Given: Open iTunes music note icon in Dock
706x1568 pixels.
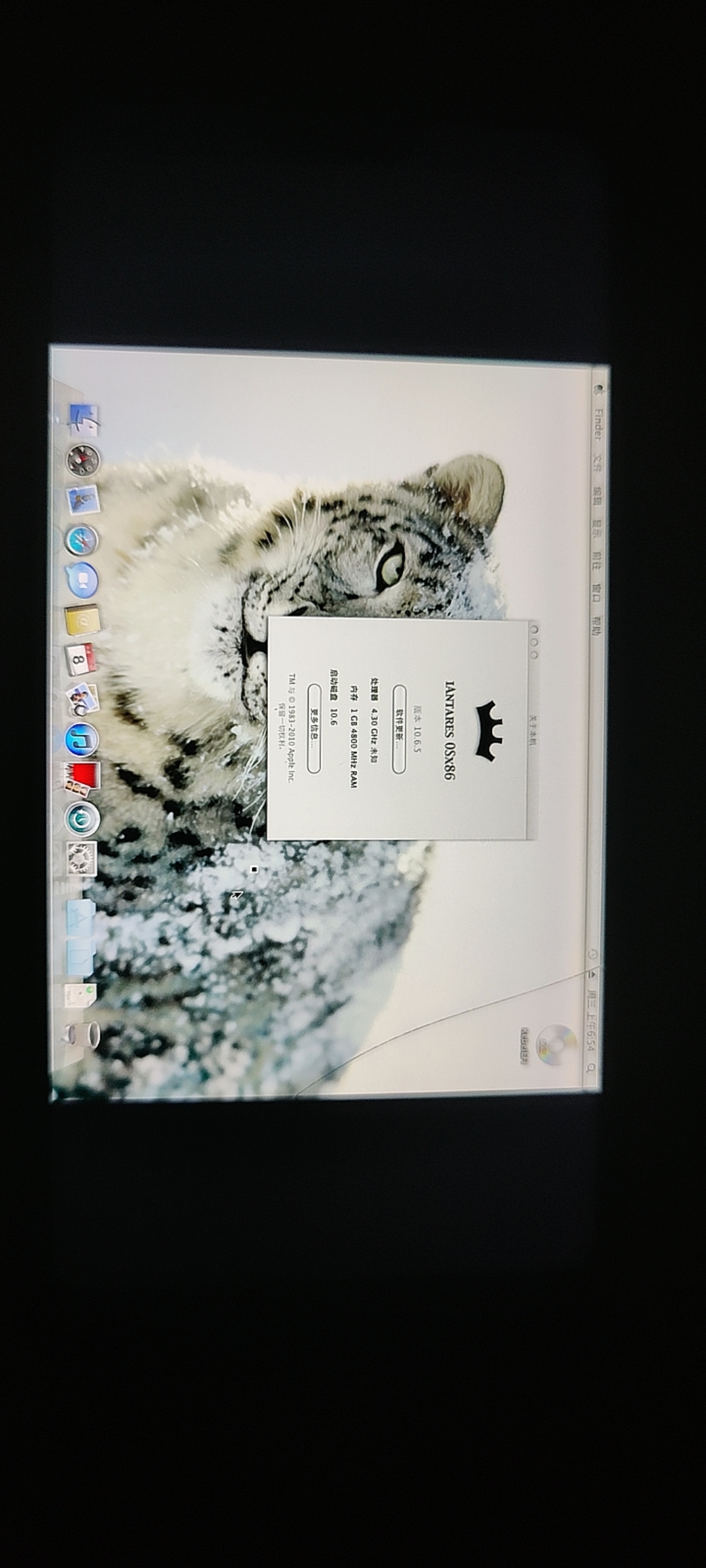Looking at the screenshot, I should [82, 740].
